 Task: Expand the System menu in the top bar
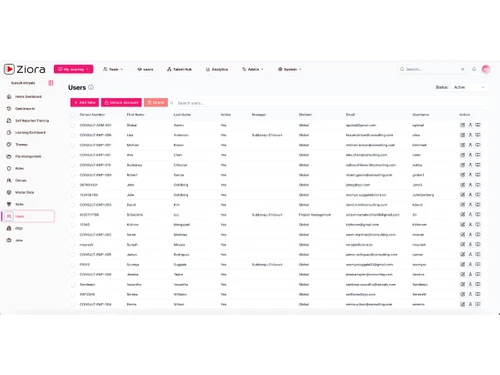coord(290,69)
